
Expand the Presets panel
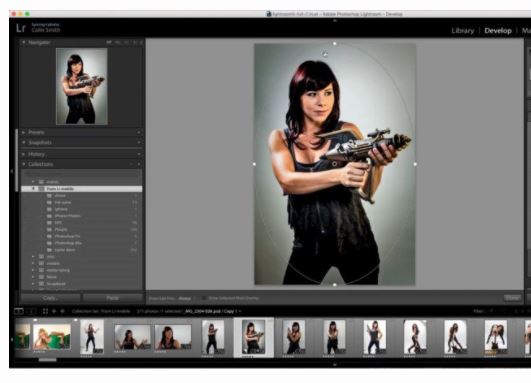pyautogui.click(x=24, y=132)
